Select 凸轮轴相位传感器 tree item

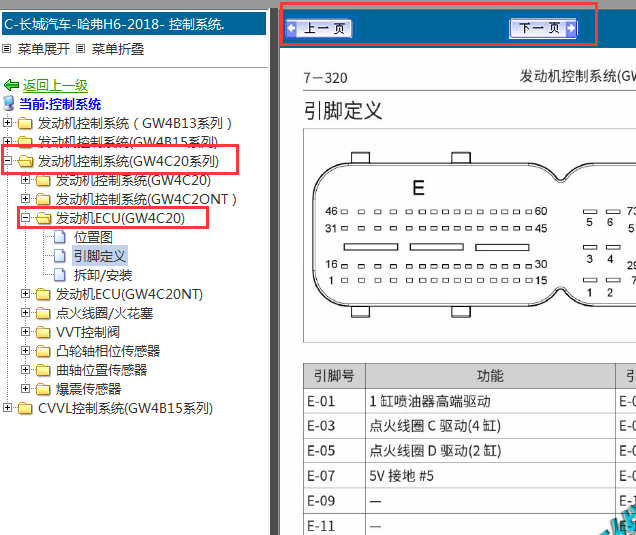pyautogui.click(x=108, y=351)
